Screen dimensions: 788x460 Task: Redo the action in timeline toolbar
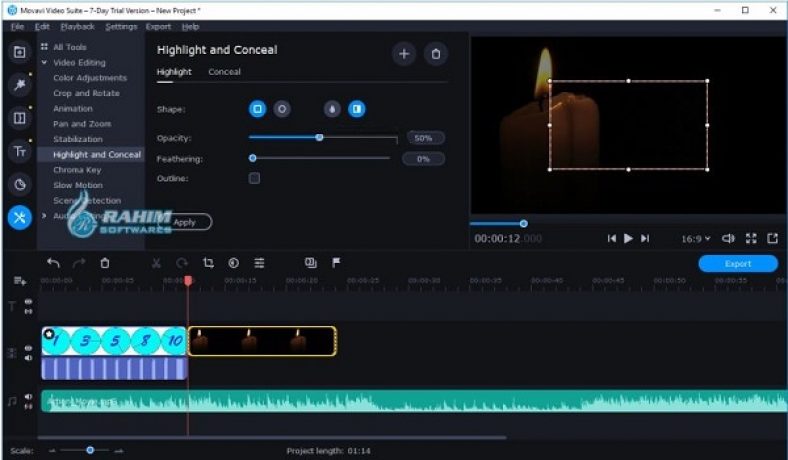79,262
